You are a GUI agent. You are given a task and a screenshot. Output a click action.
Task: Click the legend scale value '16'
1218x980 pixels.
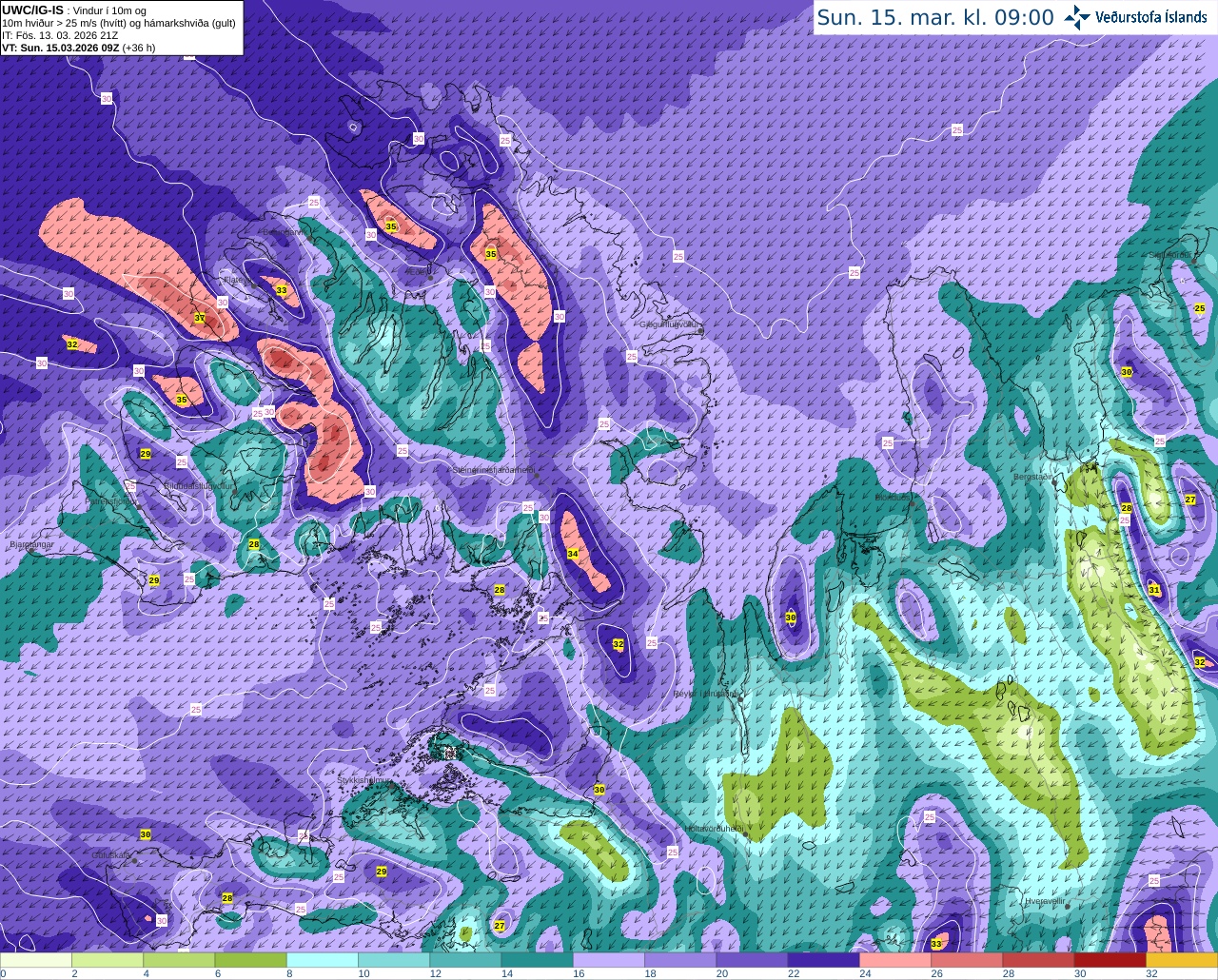pyautogui.click(x=578, y=973)
